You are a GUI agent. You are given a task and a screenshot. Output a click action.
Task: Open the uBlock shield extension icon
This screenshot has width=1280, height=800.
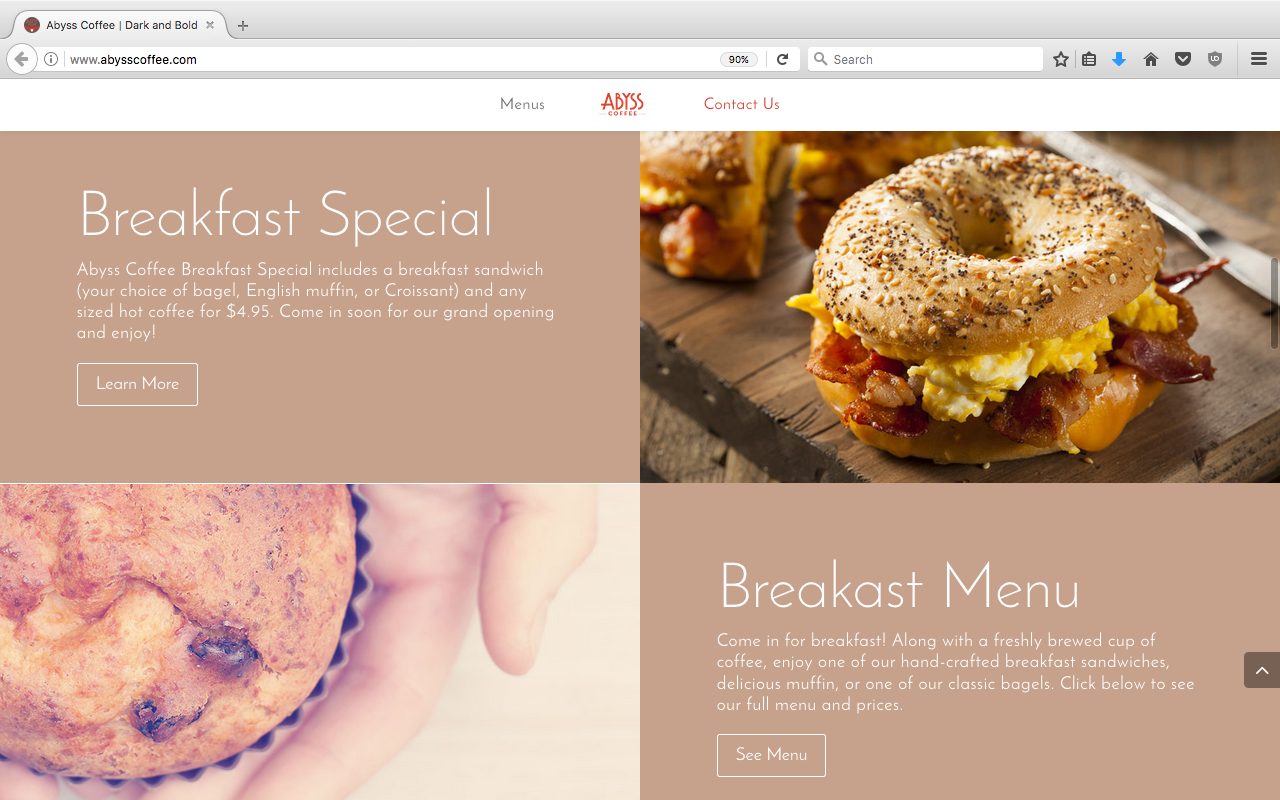(1215, 59)
